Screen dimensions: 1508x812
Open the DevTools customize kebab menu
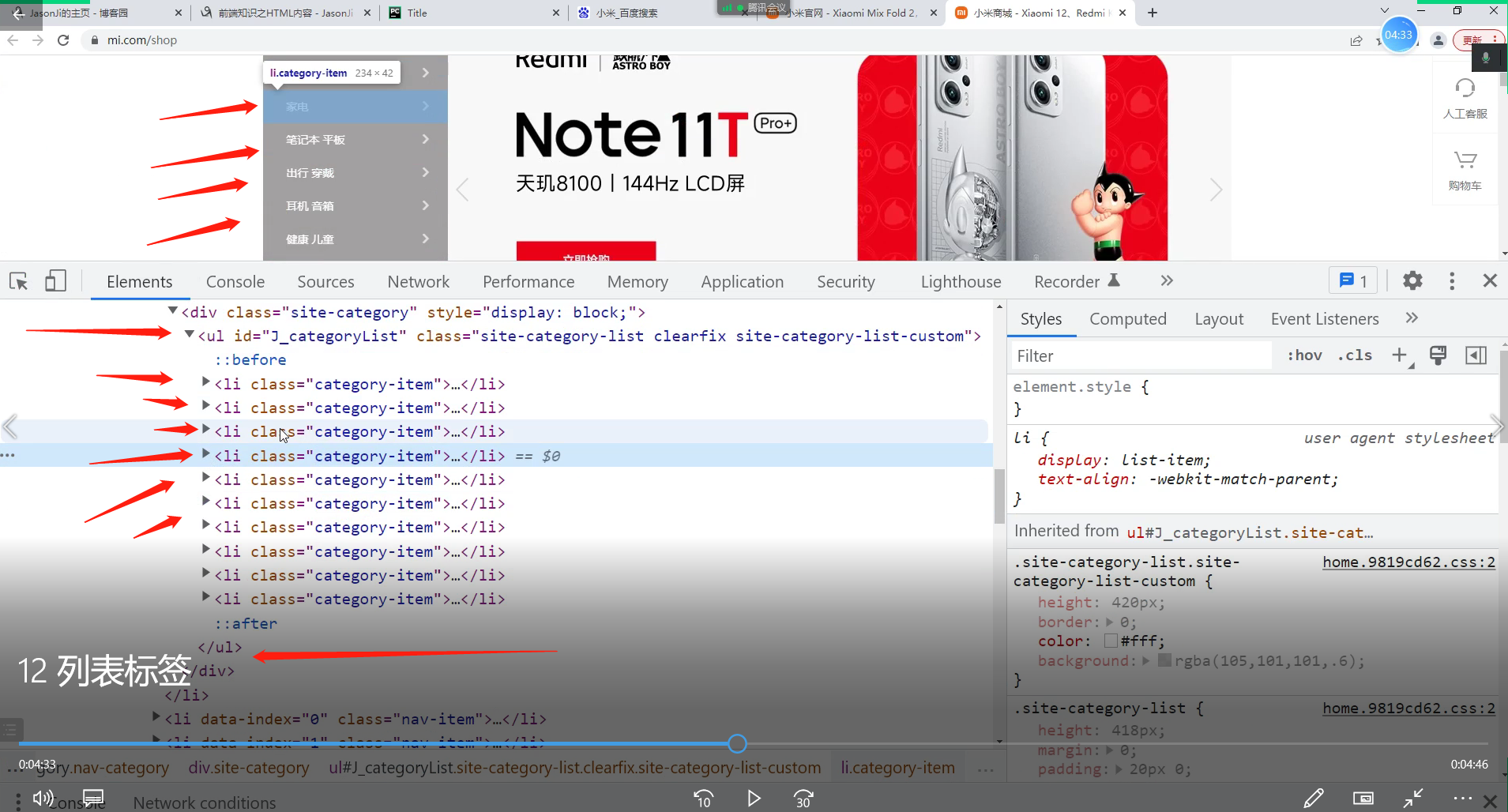point(1452,280)
